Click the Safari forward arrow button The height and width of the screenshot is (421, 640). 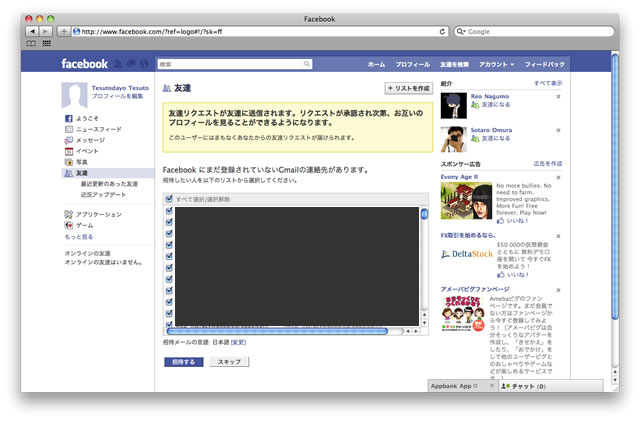(x=45, y=31)
